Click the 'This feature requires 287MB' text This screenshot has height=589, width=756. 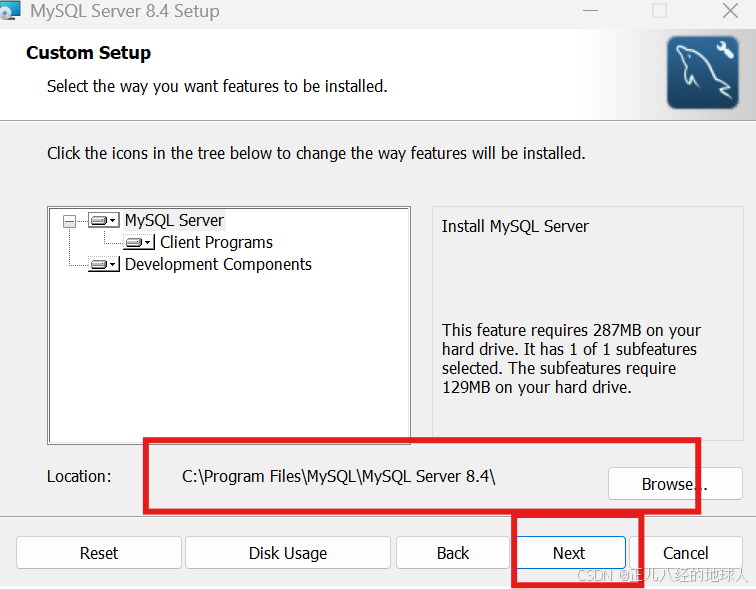click(x=571, y=359)
